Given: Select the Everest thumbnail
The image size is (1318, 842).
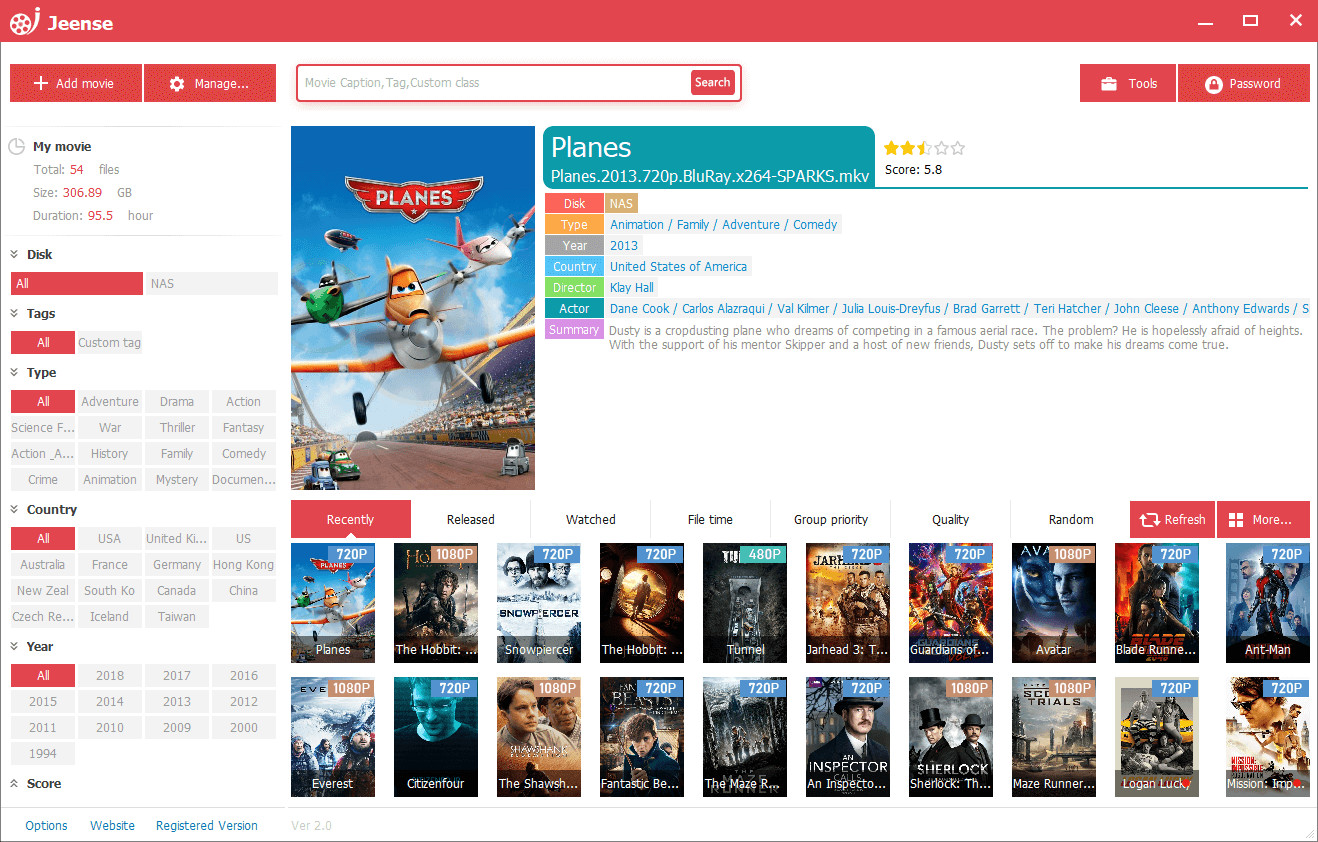Looking at the screenshot, I should (333, 737).
